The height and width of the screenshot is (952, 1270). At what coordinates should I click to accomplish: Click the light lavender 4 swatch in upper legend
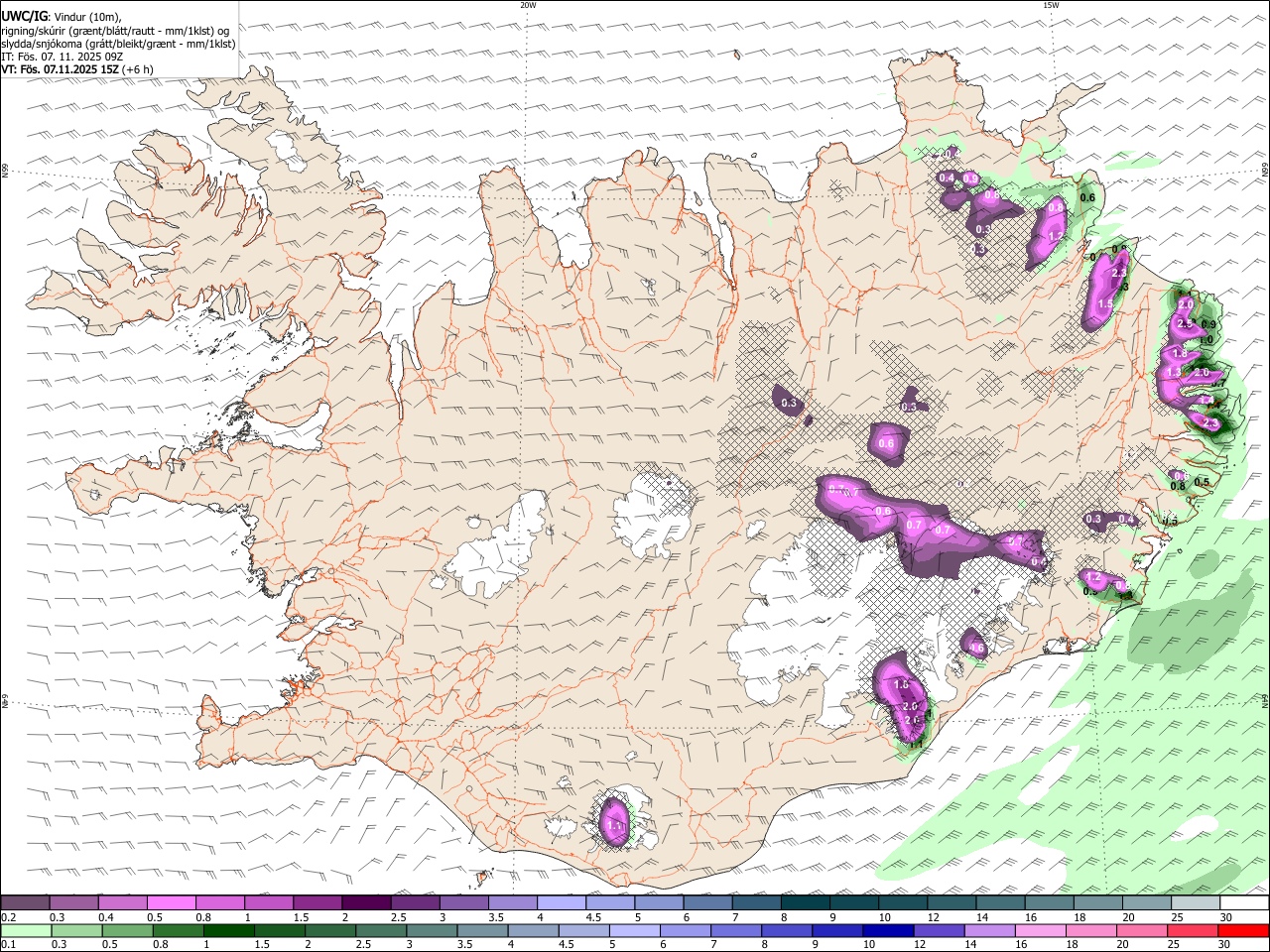pyautogui.click(x=560, y=902)
